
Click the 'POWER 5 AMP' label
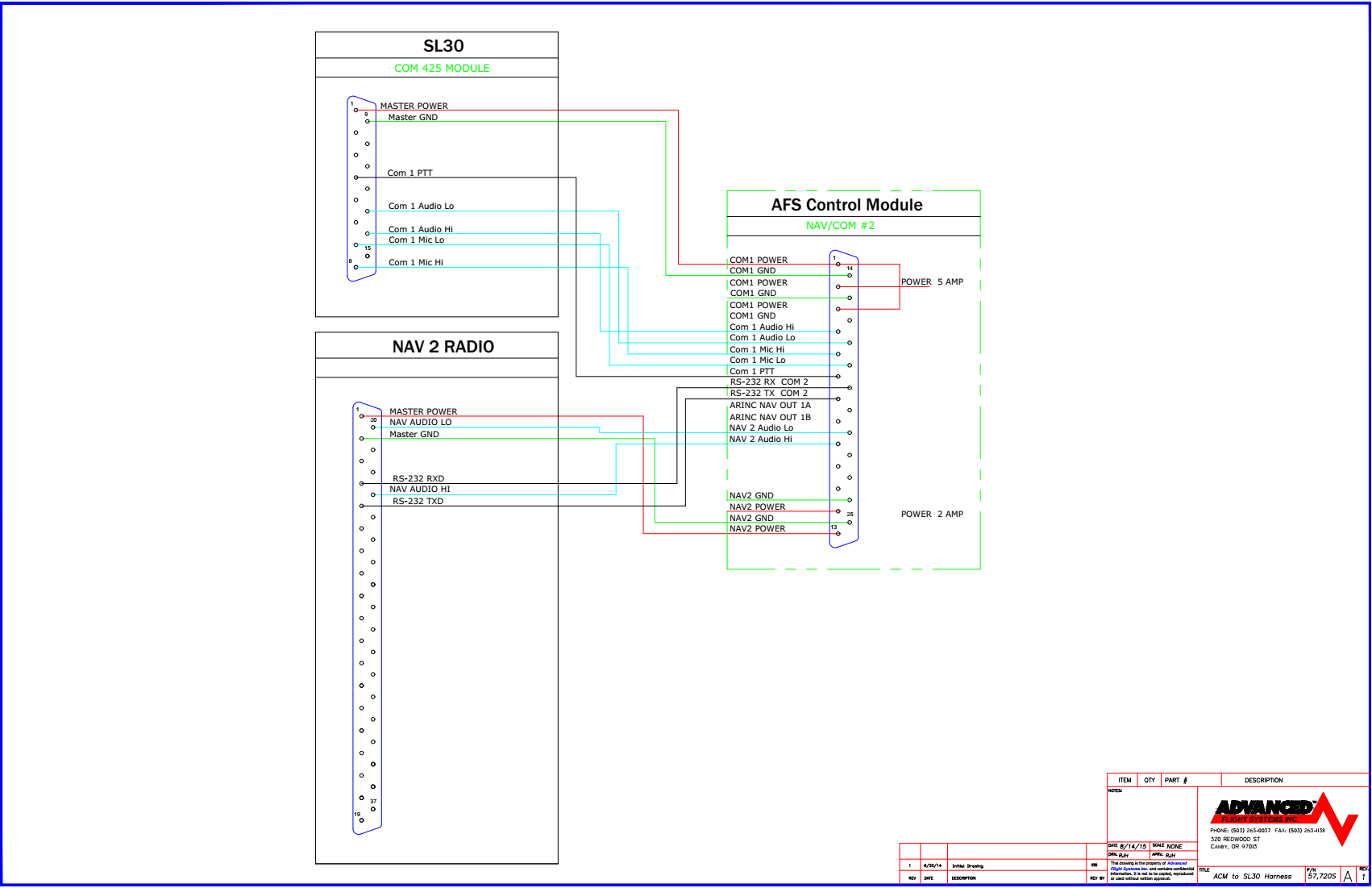click(932, 281)
